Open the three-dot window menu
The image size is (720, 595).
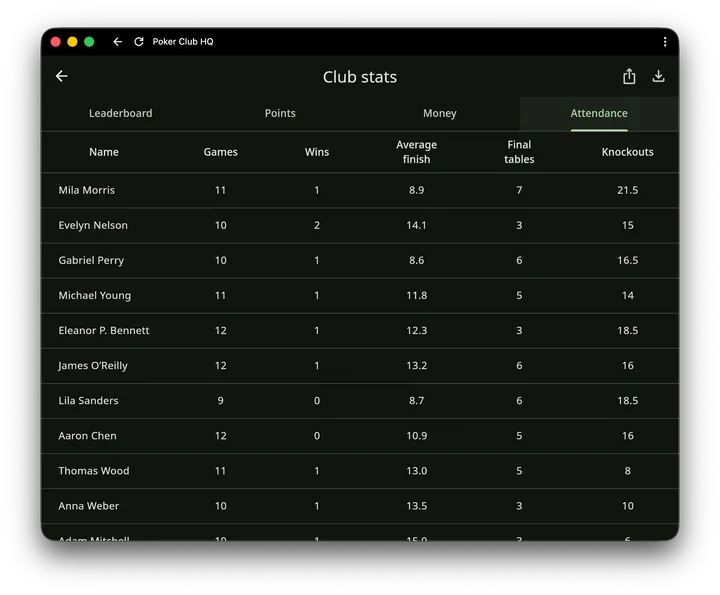coord(664,42)
